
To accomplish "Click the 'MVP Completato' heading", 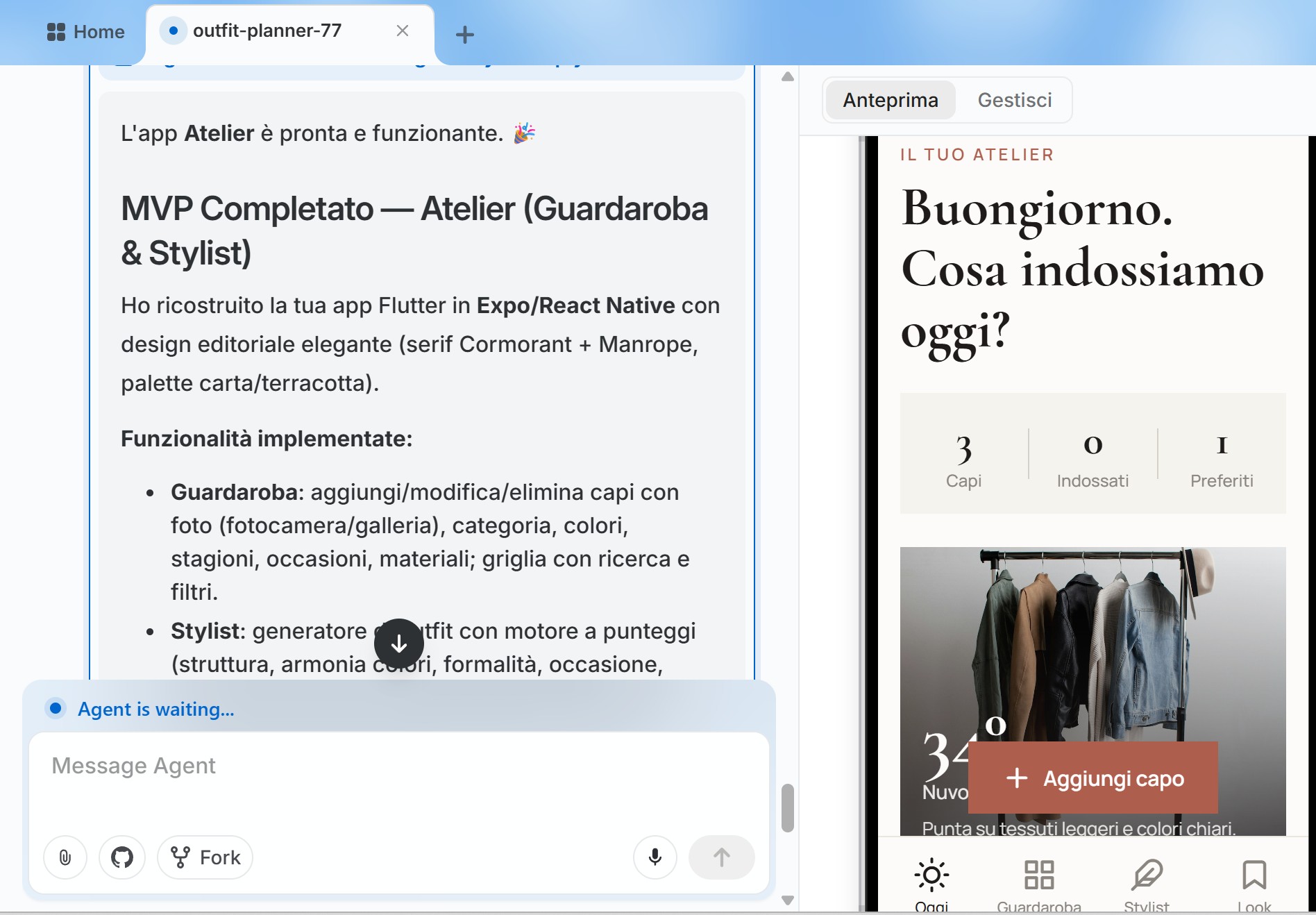I will coord(414,230).
